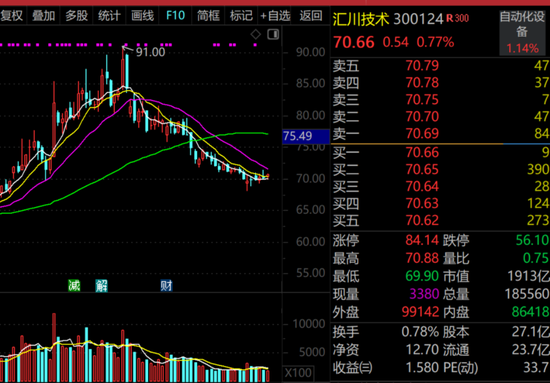Viewport: 550px width, 383px height.
Task: Toggle the 简框 simple frame option
Action: point(208,16)
